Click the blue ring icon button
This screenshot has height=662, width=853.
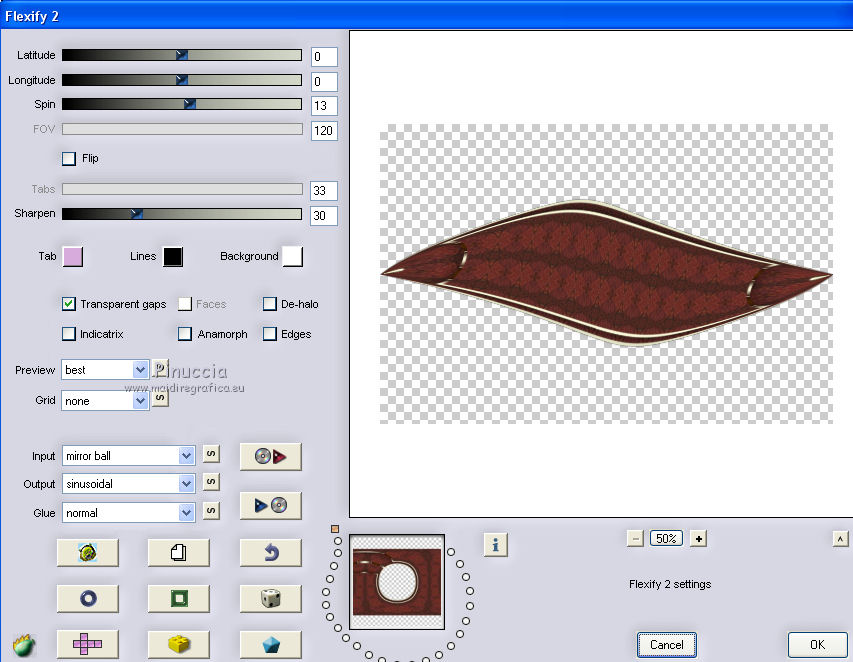pos(88,599)
